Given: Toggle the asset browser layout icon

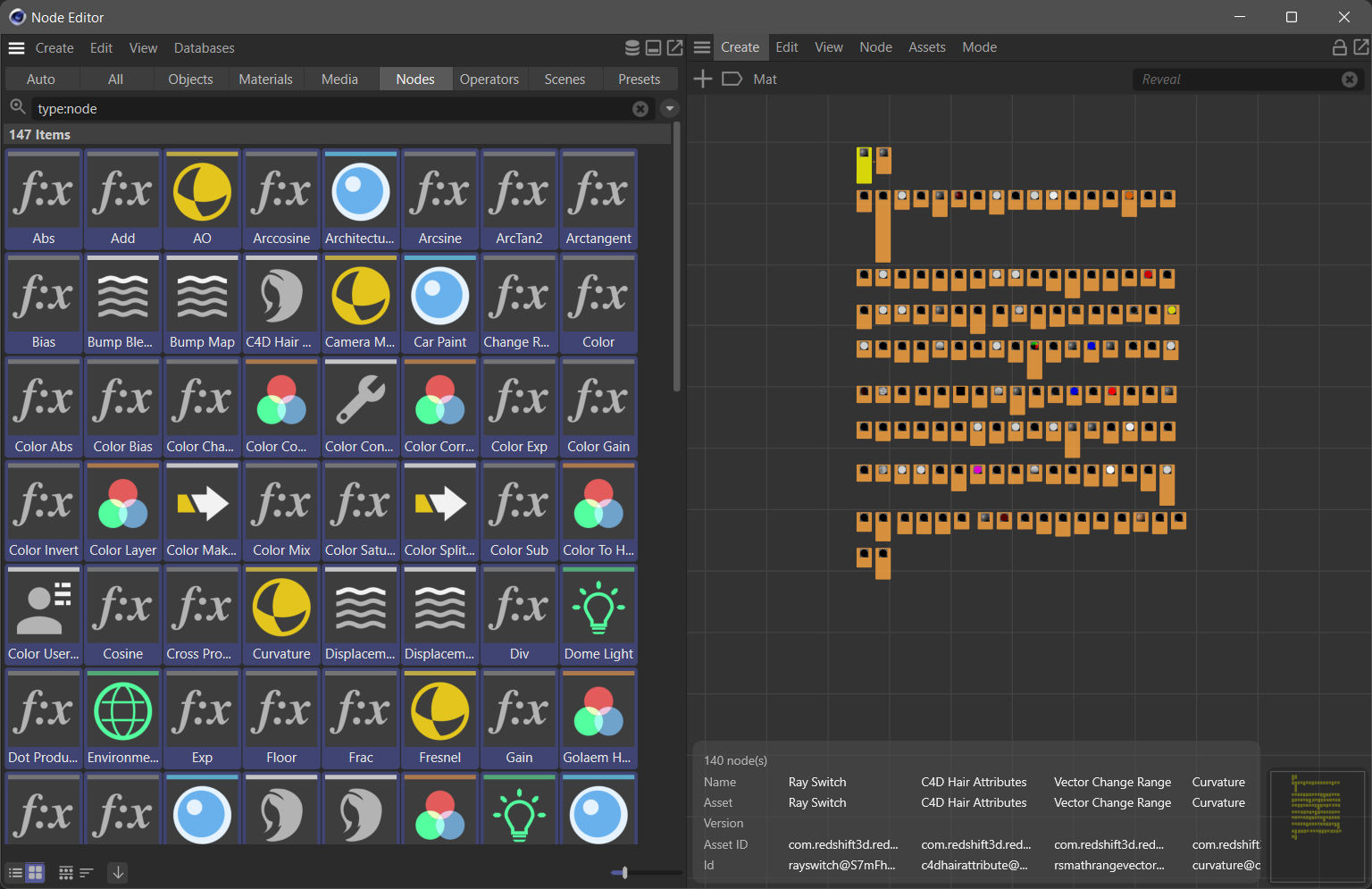Looking at the screenshot, I should click(x=654, y=48).
